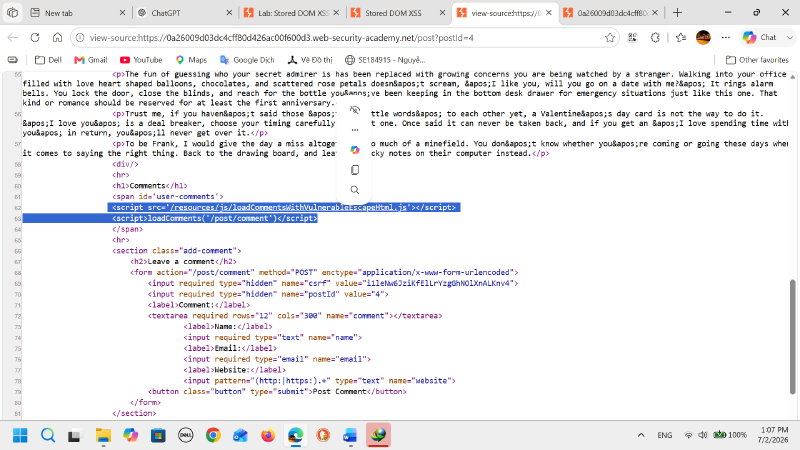This screenshot has width=800, height=450.
Task: Open Dell app on taskbar
Action: tap(186, 435)
